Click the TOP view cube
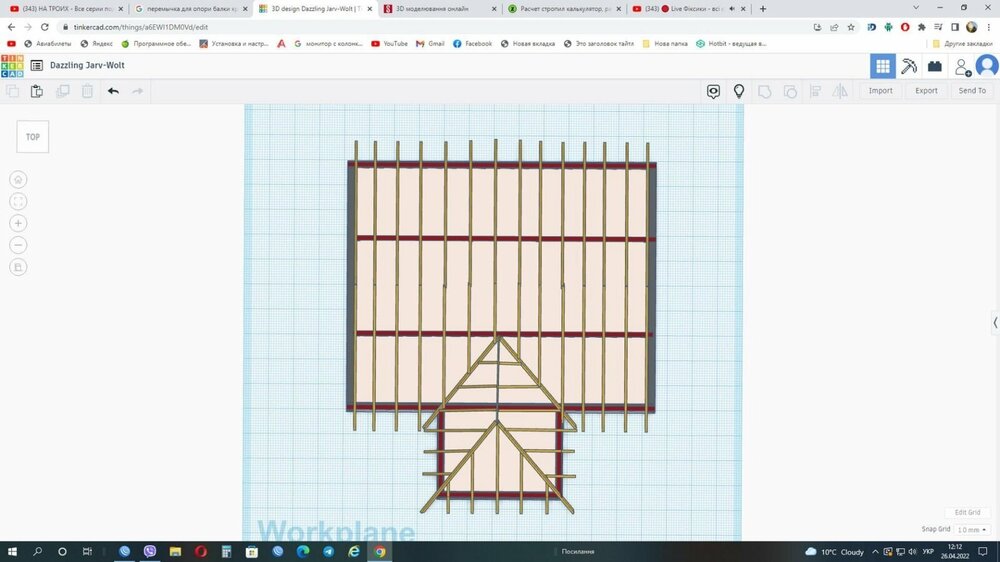Viewport: 1000px width, 562px height. pos(33,137)
